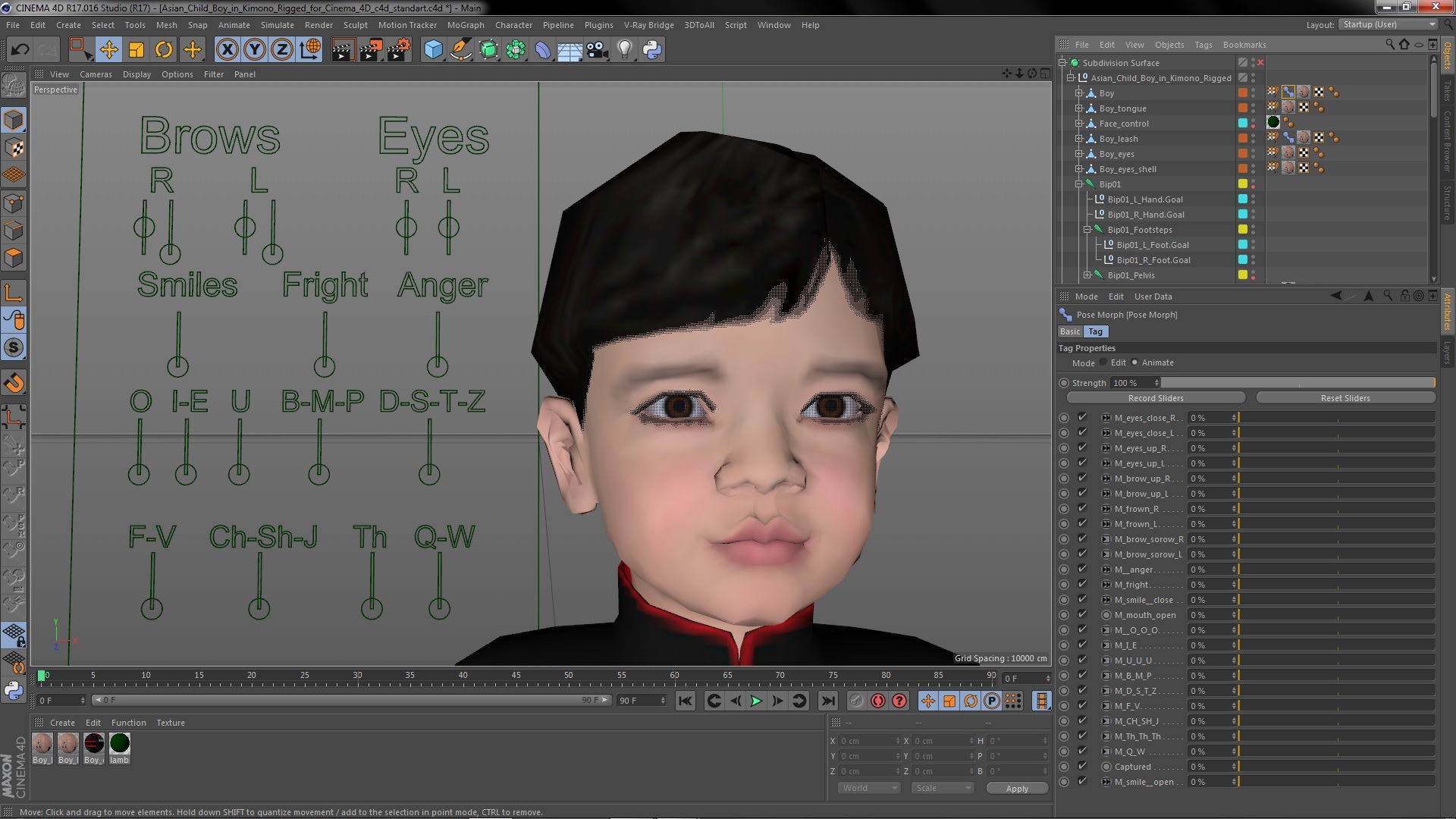Click the Record Sliders button
Image resolution: width=1456 pixels, height=819 pixels.
coord(1156,398)
